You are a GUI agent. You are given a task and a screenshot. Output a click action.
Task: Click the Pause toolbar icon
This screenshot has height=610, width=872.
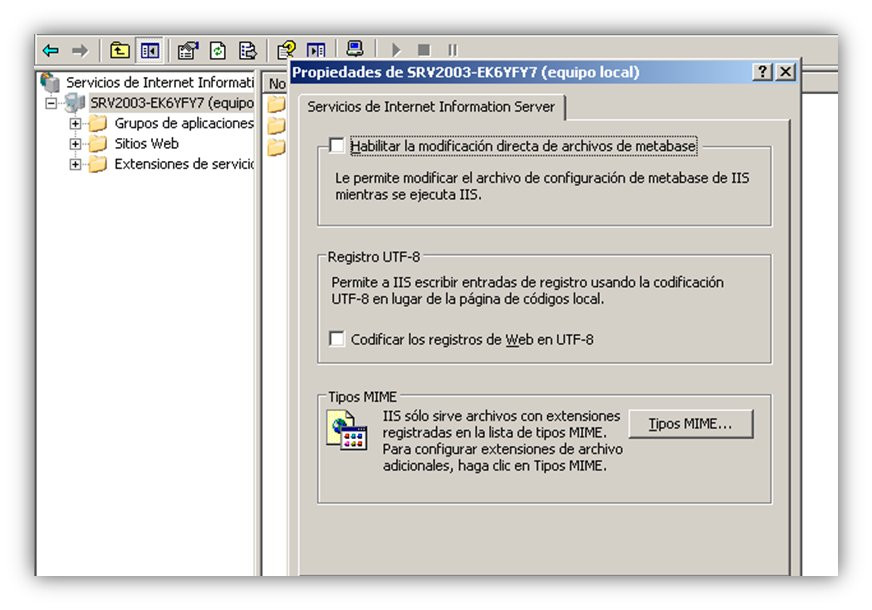coord(453,51)
